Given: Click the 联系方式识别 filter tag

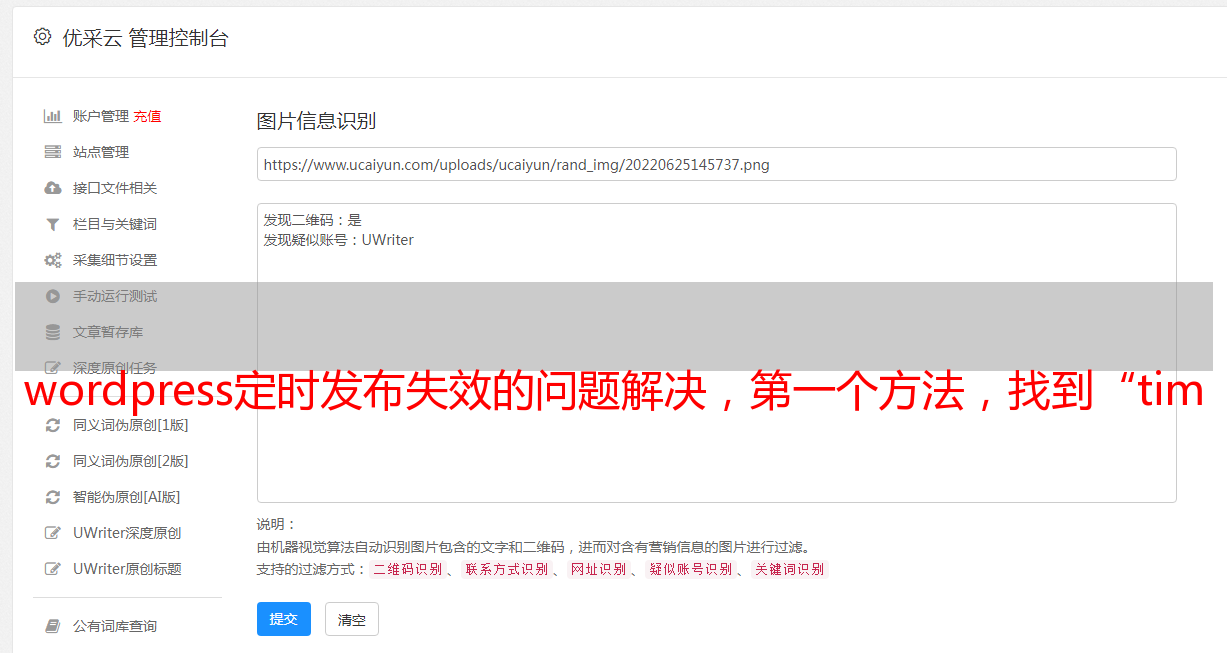Looking at the screenshot, I should [506, 569].
